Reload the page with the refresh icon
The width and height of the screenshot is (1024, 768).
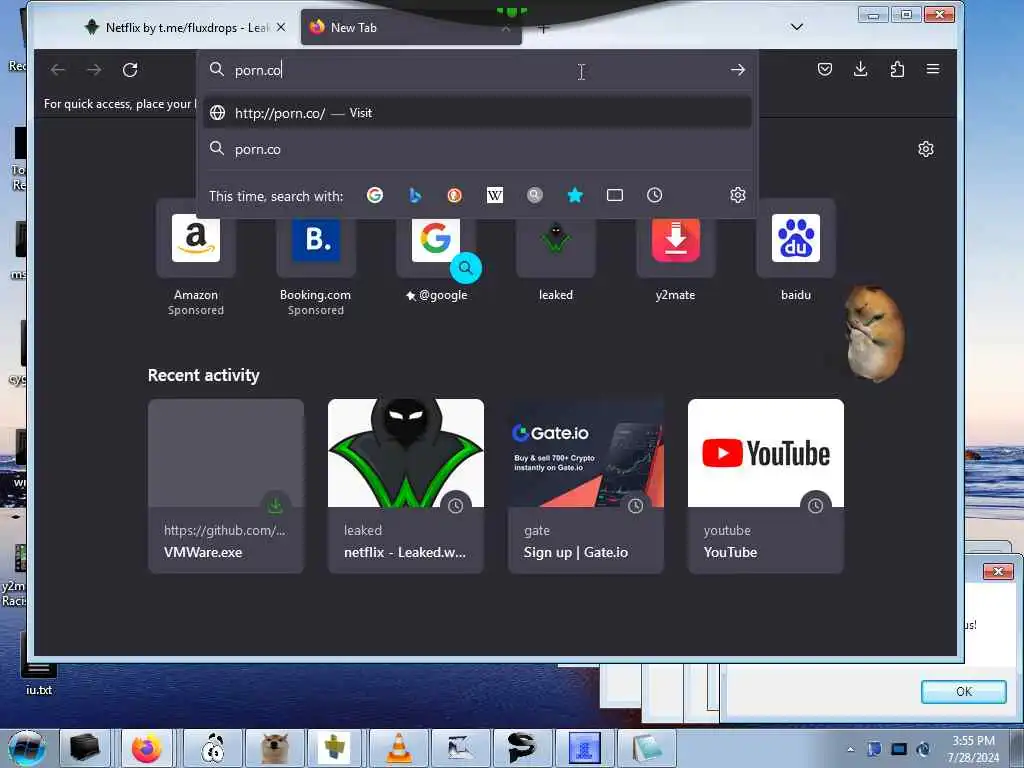130,70
